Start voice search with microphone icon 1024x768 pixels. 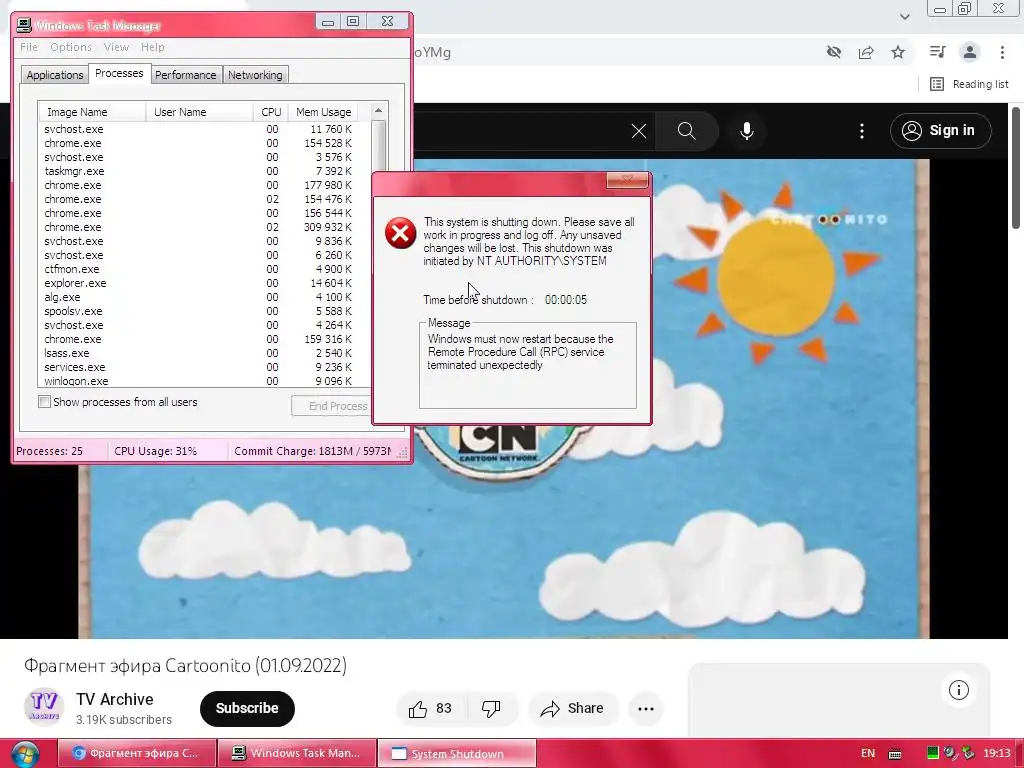coord(747,131)
